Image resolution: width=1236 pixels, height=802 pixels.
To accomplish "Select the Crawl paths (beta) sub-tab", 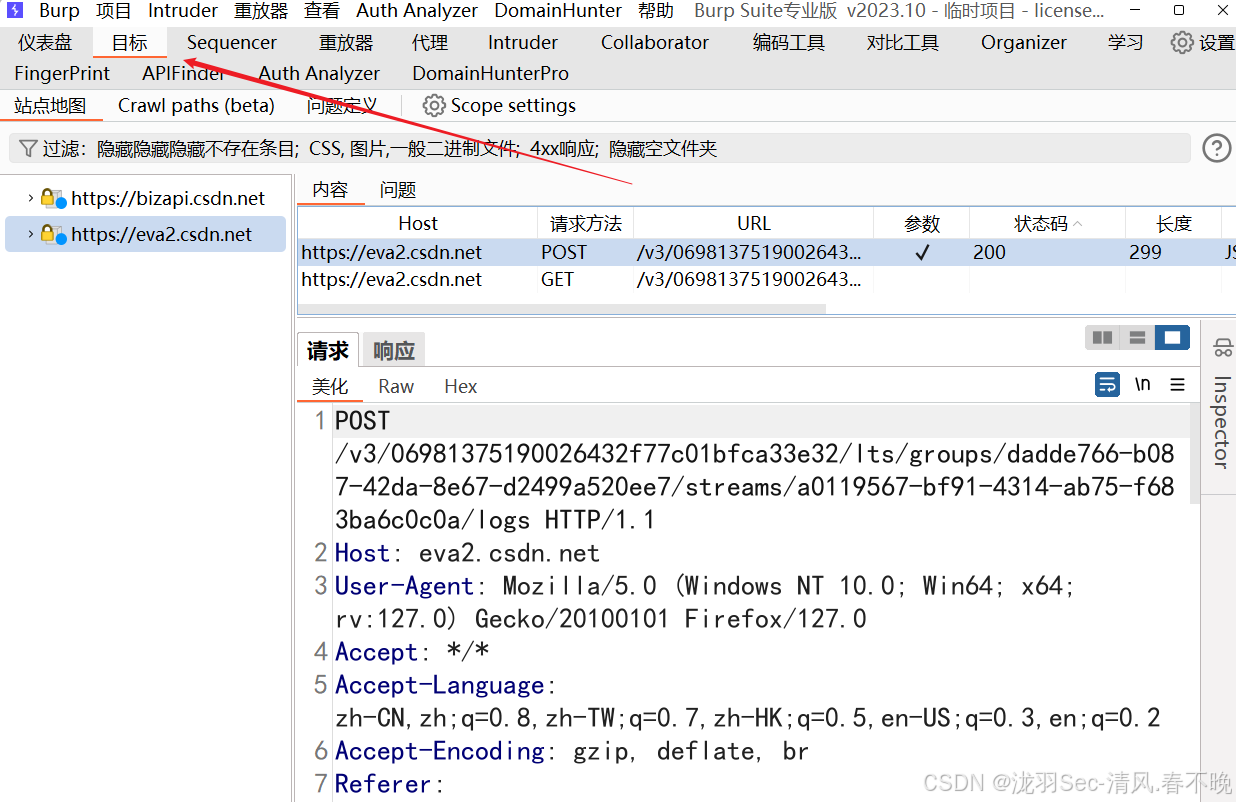I will (196, 105).
